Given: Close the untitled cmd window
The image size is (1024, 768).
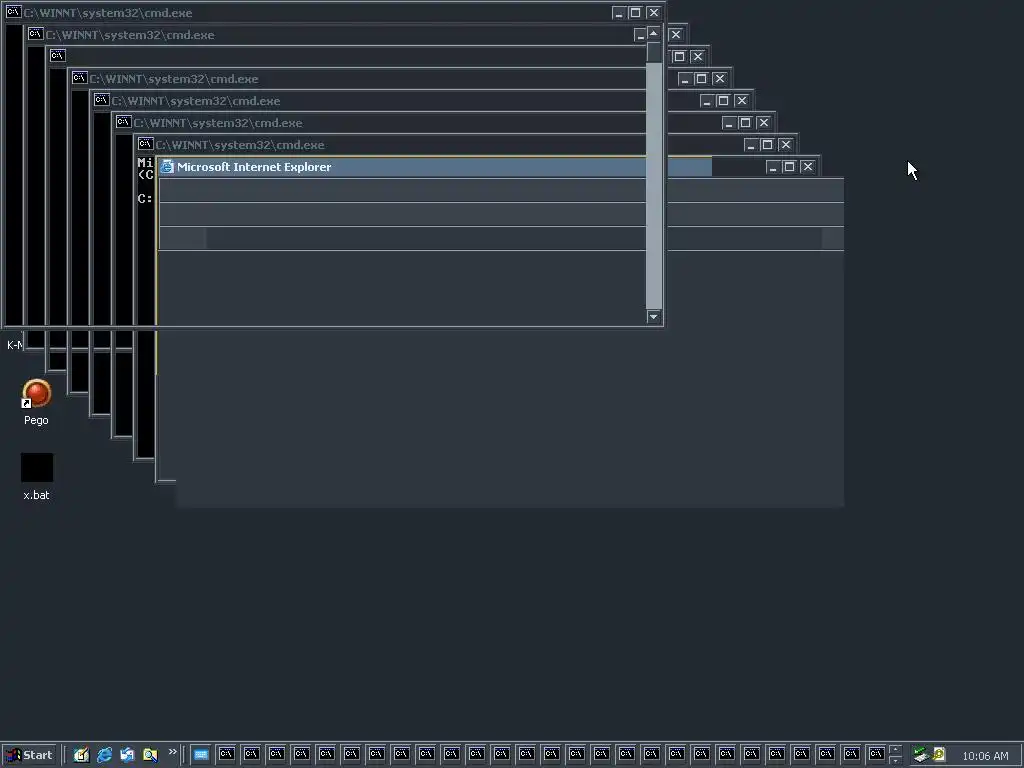Looking at the screenshot, I should (x=697, y=57).
